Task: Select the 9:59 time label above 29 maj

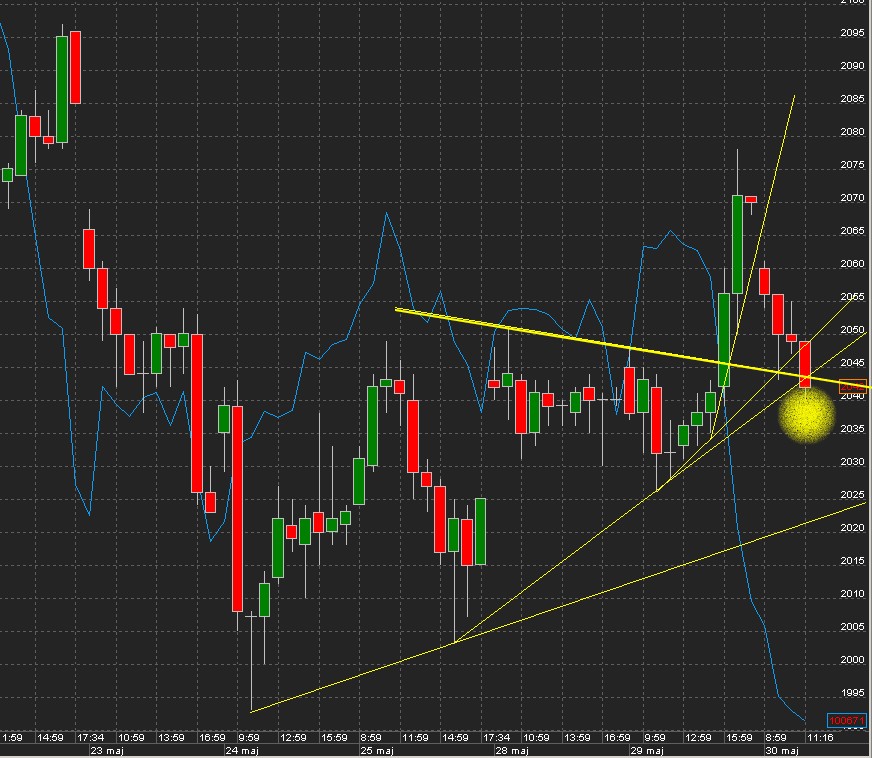Action: (x=655, y=737)
